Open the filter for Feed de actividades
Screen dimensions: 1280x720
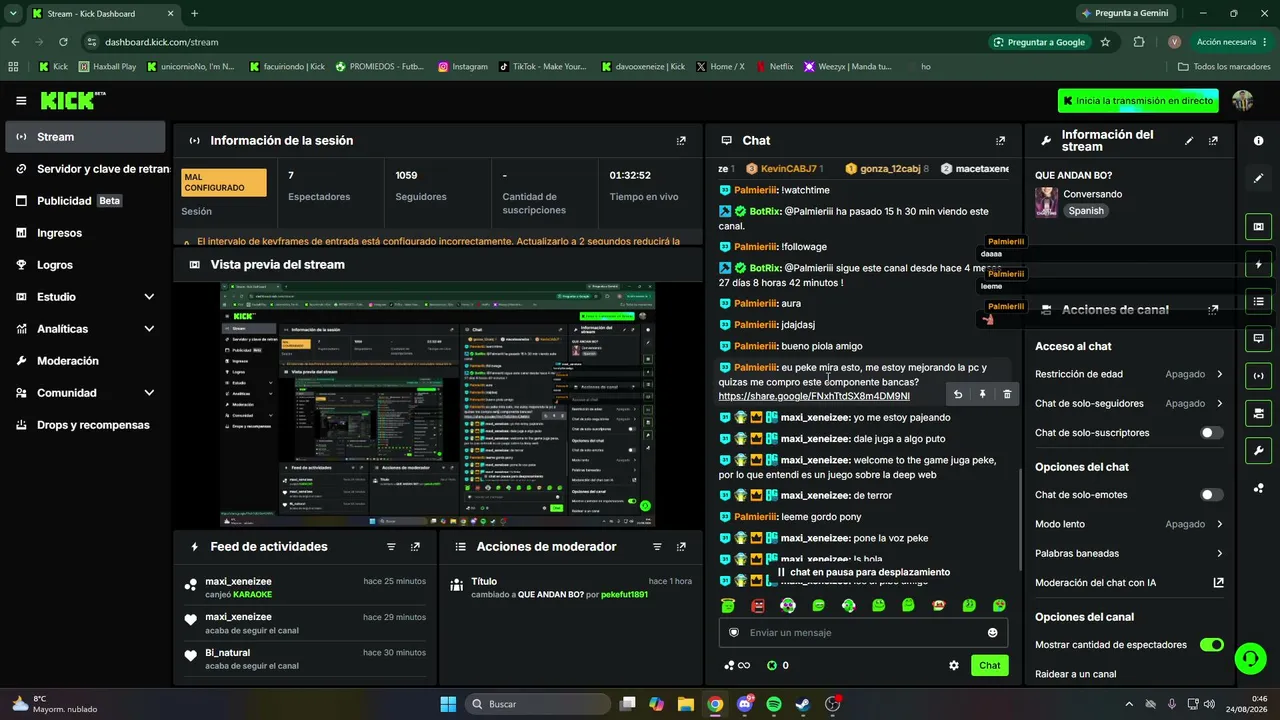pos(391,547)
